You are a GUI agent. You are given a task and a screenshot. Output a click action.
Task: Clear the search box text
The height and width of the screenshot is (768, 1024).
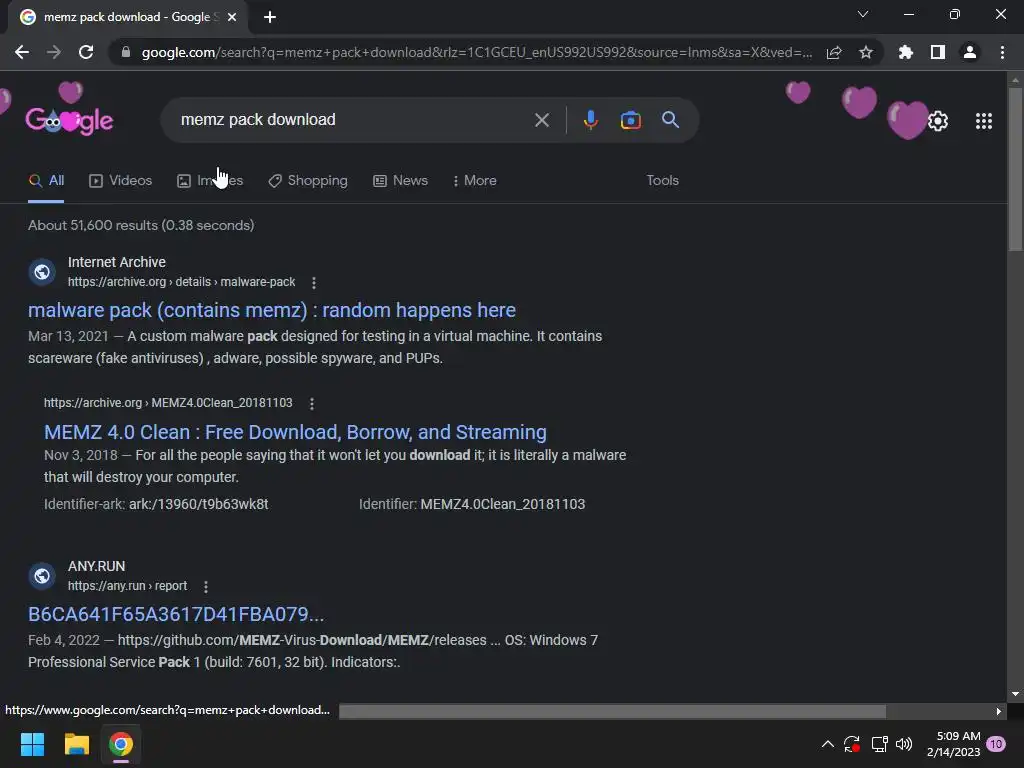tap(541, 120)
